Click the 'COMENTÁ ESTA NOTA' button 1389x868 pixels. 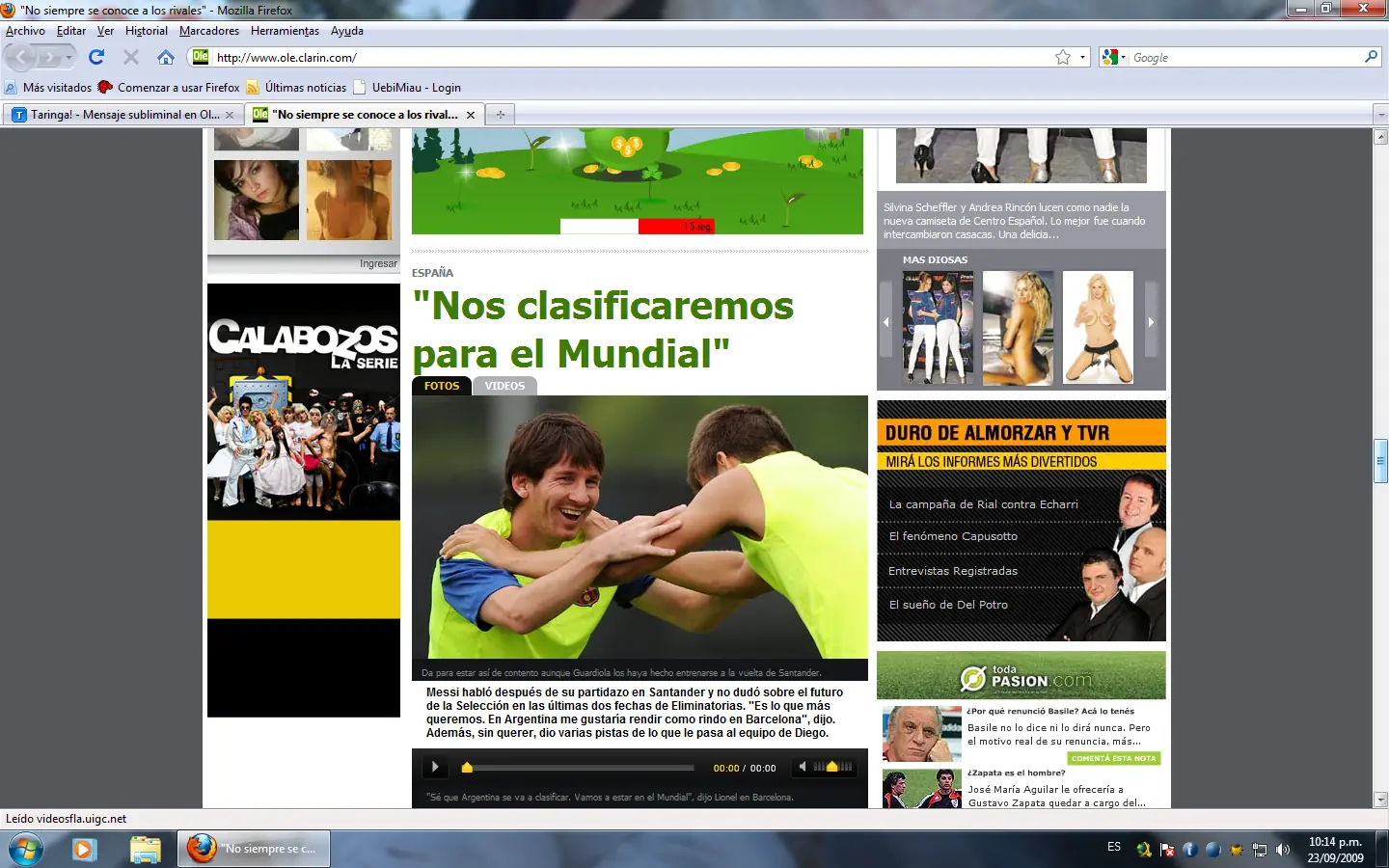point(1113,758)
